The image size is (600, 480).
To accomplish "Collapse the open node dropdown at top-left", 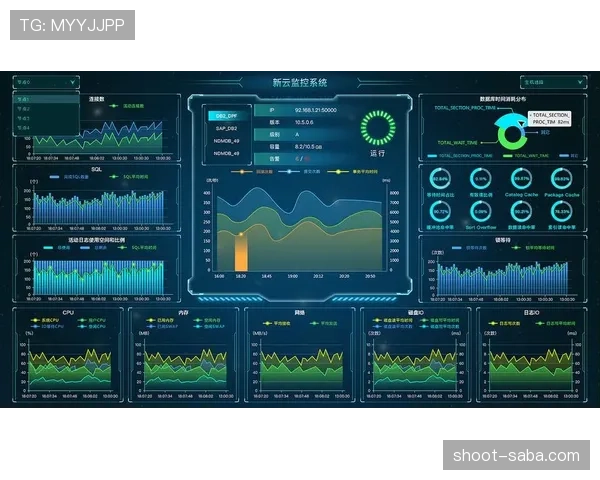I will [x=46, y=82].
